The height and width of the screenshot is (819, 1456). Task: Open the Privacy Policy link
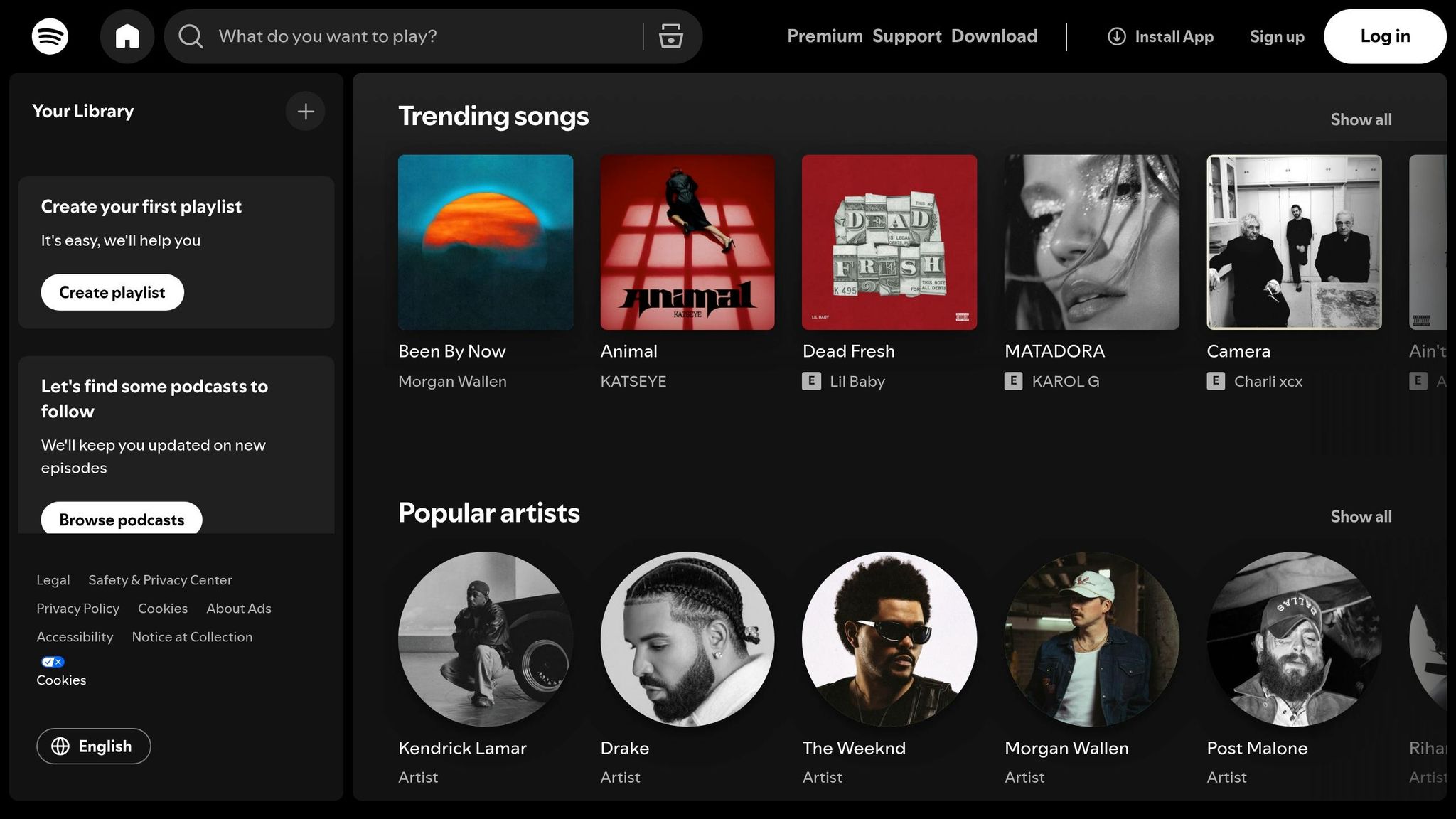[x=78, y=609]
